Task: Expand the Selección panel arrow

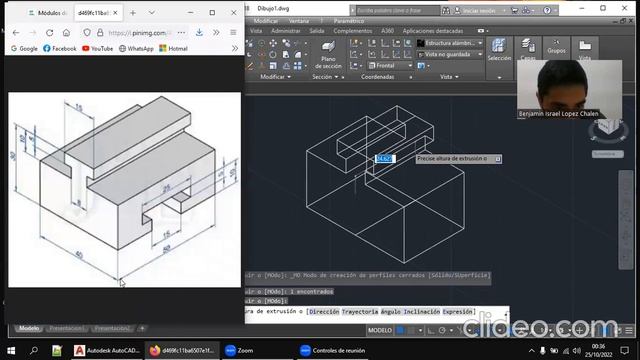Action: (499, 77)
